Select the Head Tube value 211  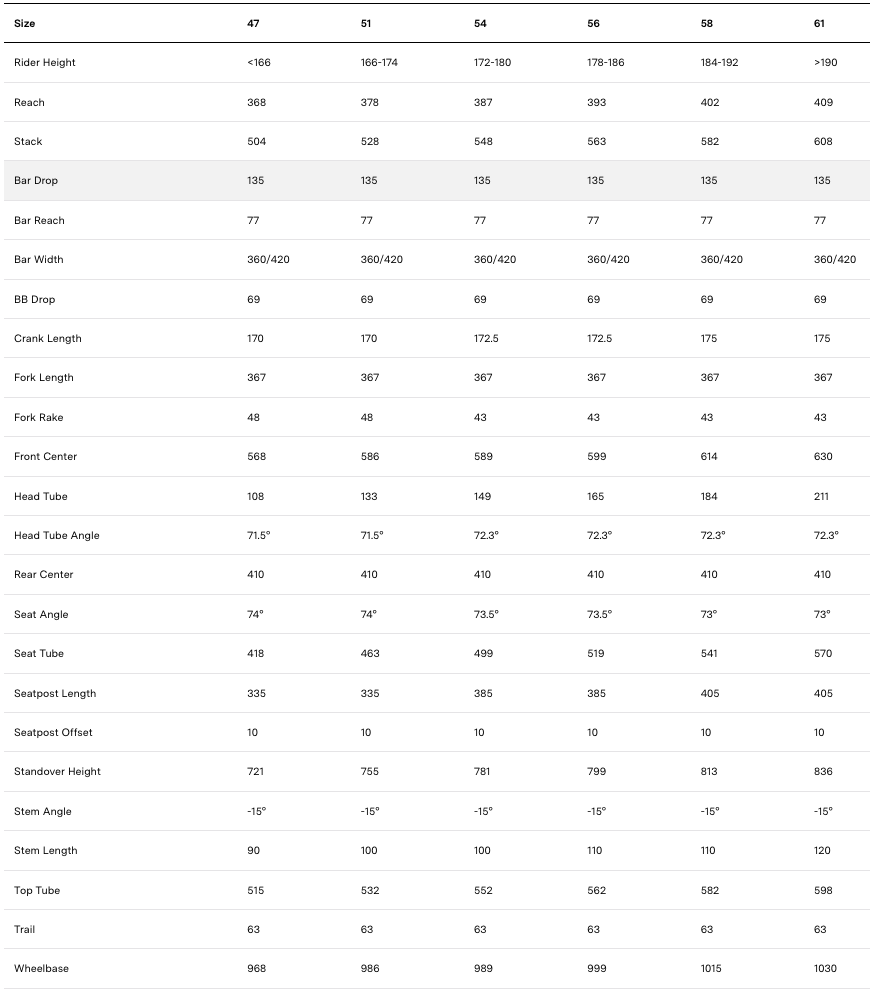pos(822,497)
